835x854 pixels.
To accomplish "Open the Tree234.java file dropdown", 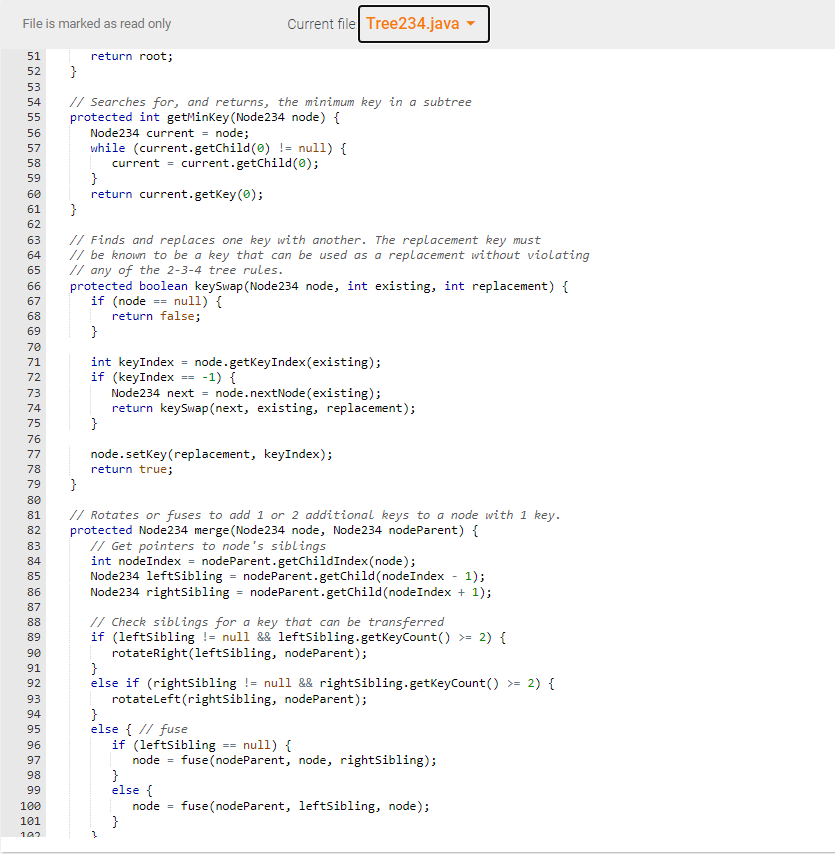I will click(x=422, y=24).
